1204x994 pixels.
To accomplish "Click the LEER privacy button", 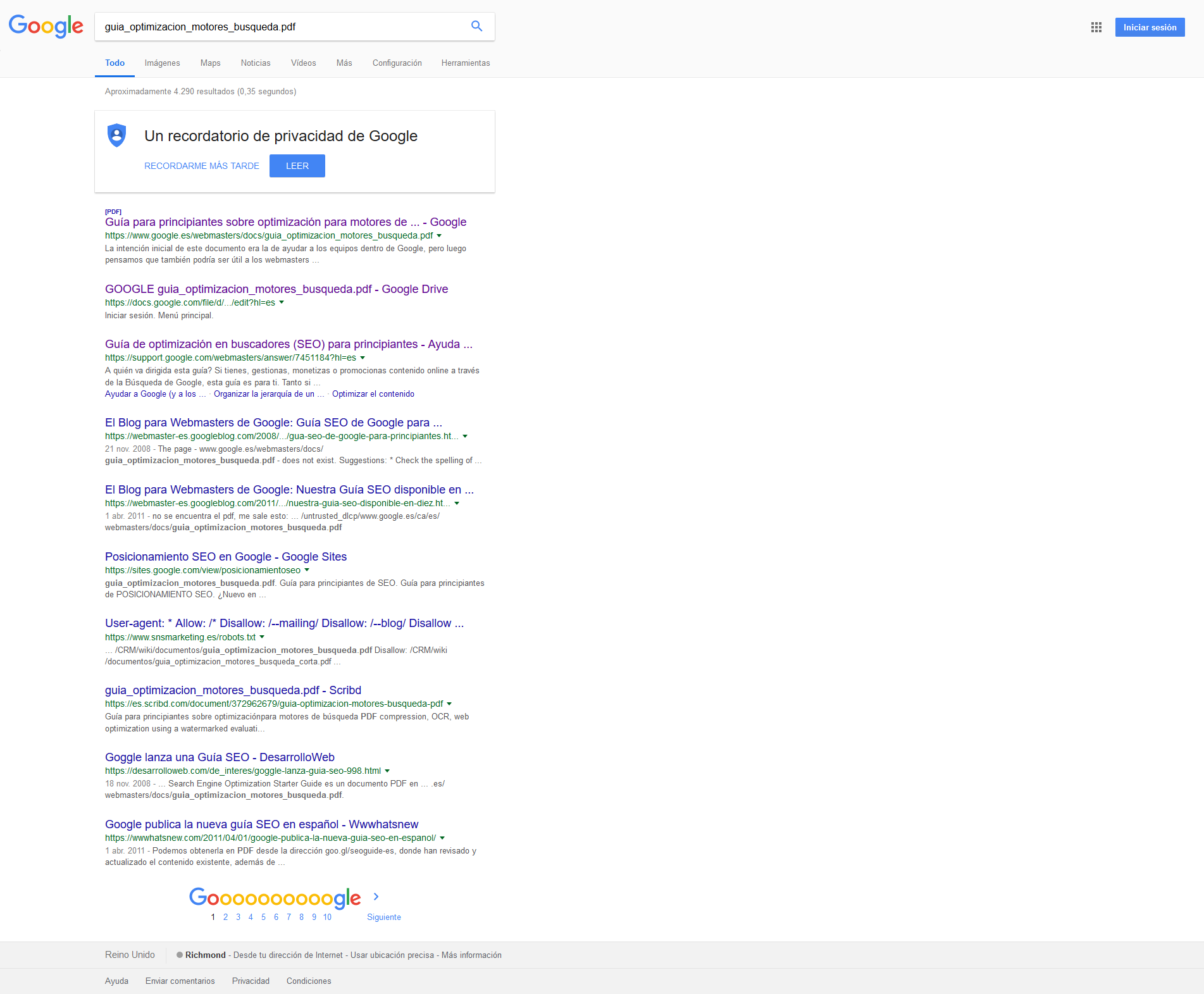I will point(297,166).
